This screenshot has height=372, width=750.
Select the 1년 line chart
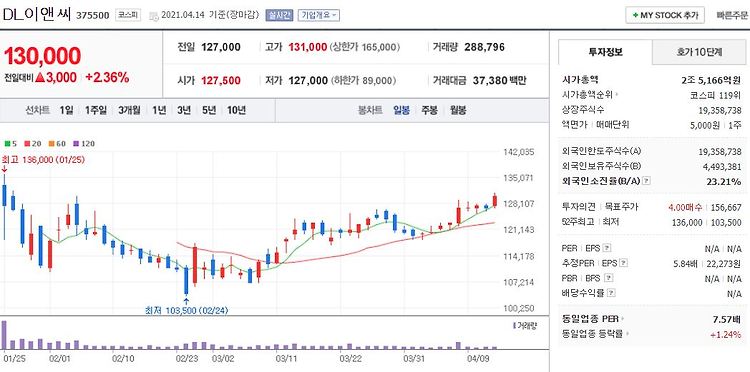(159, 110)
